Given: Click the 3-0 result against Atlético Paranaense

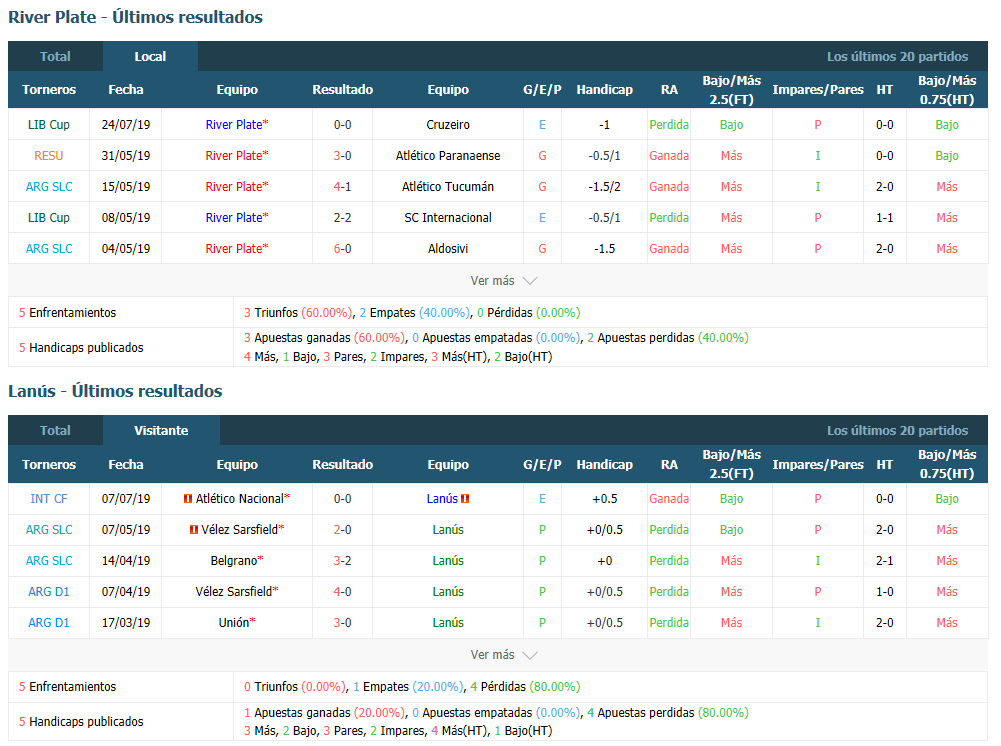Looking at the screenshot, I should [x=342, y=156].
